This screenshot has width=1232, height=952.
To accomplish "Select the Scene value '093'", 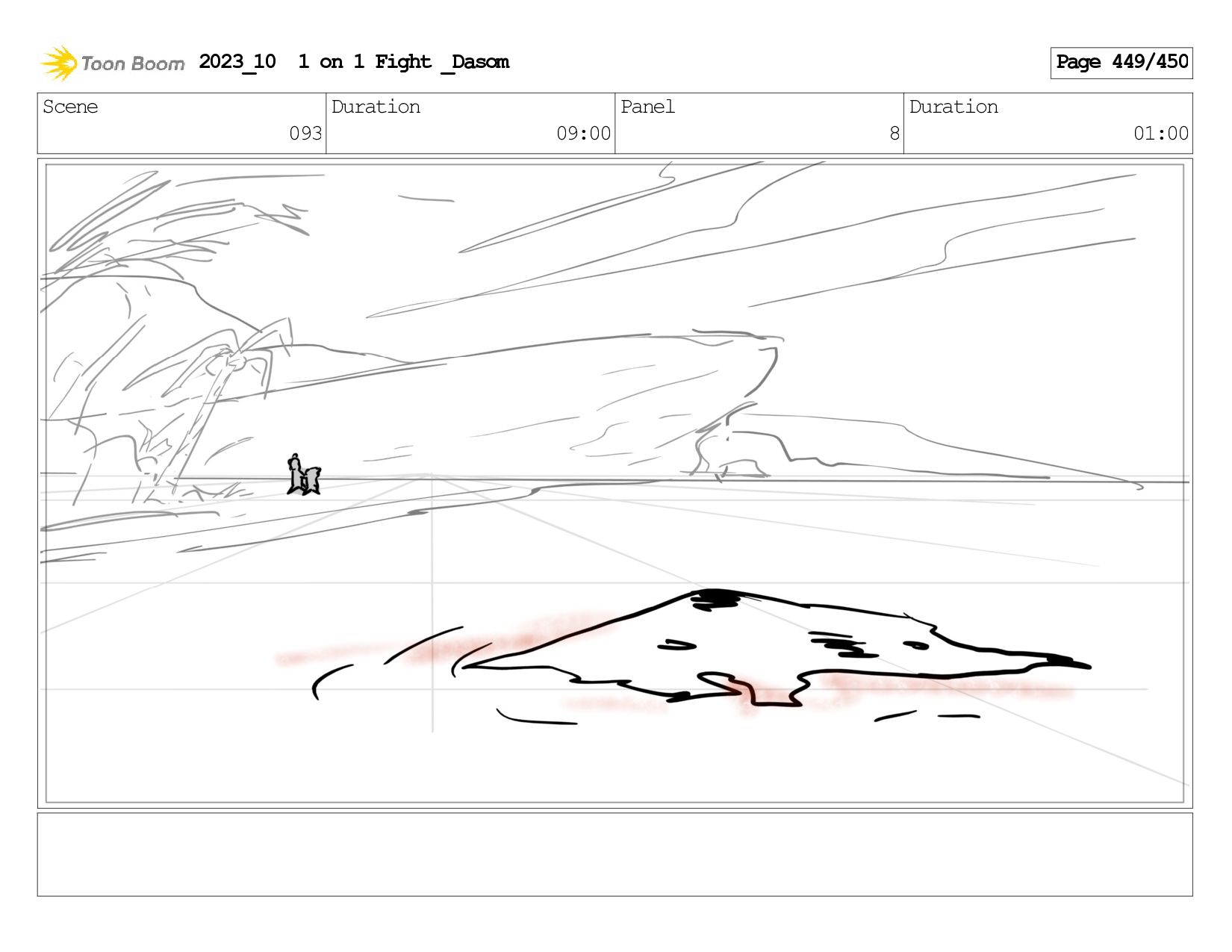I will [x=305, y=134].
